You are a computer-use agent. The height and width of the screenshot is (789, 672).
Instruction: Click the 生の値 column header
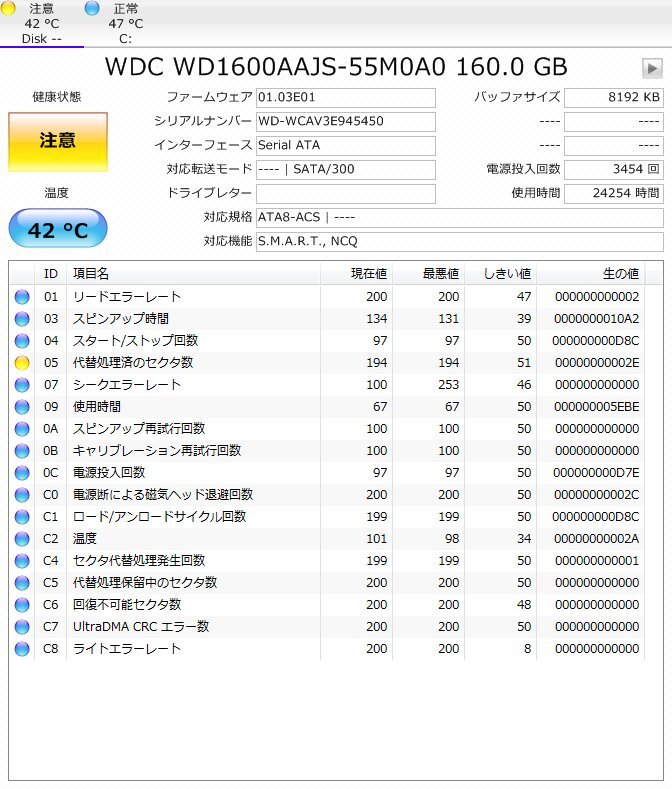[x=591, y=274]
